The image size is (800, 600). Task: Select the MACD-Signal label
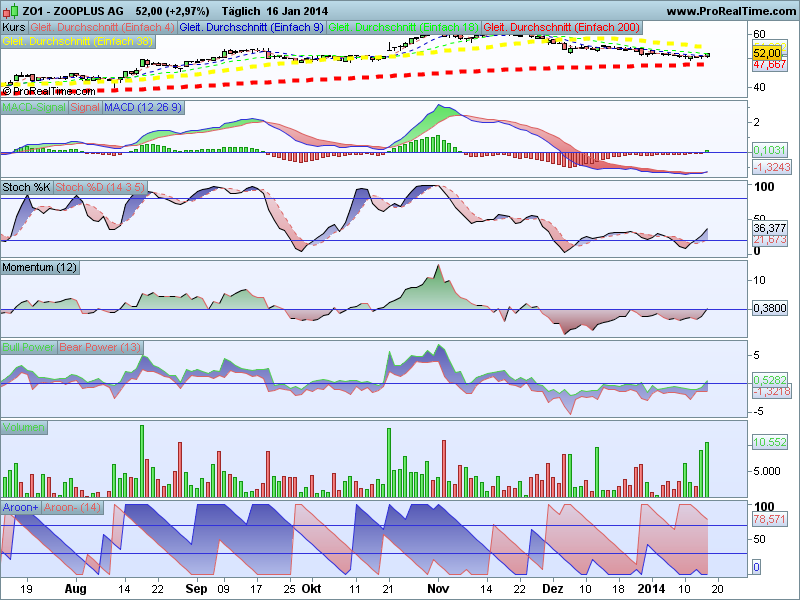(x=34, y=108)
